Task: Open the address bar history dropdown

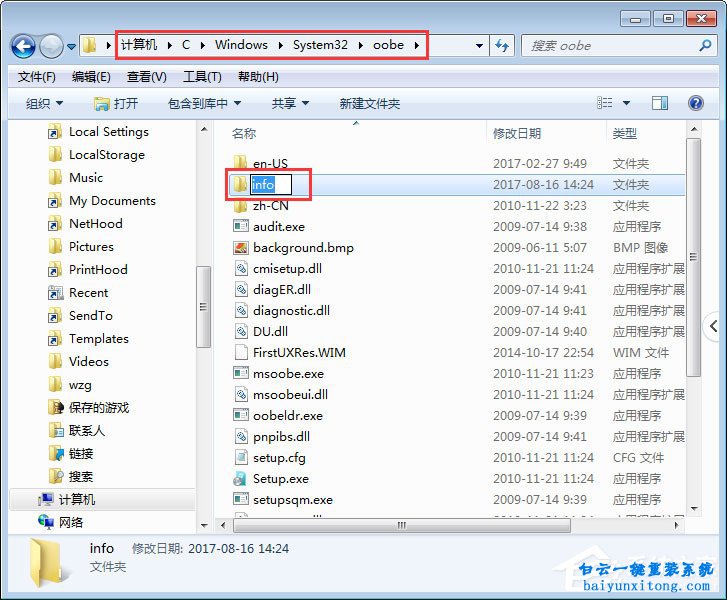Action: click(x=479, y=45)
